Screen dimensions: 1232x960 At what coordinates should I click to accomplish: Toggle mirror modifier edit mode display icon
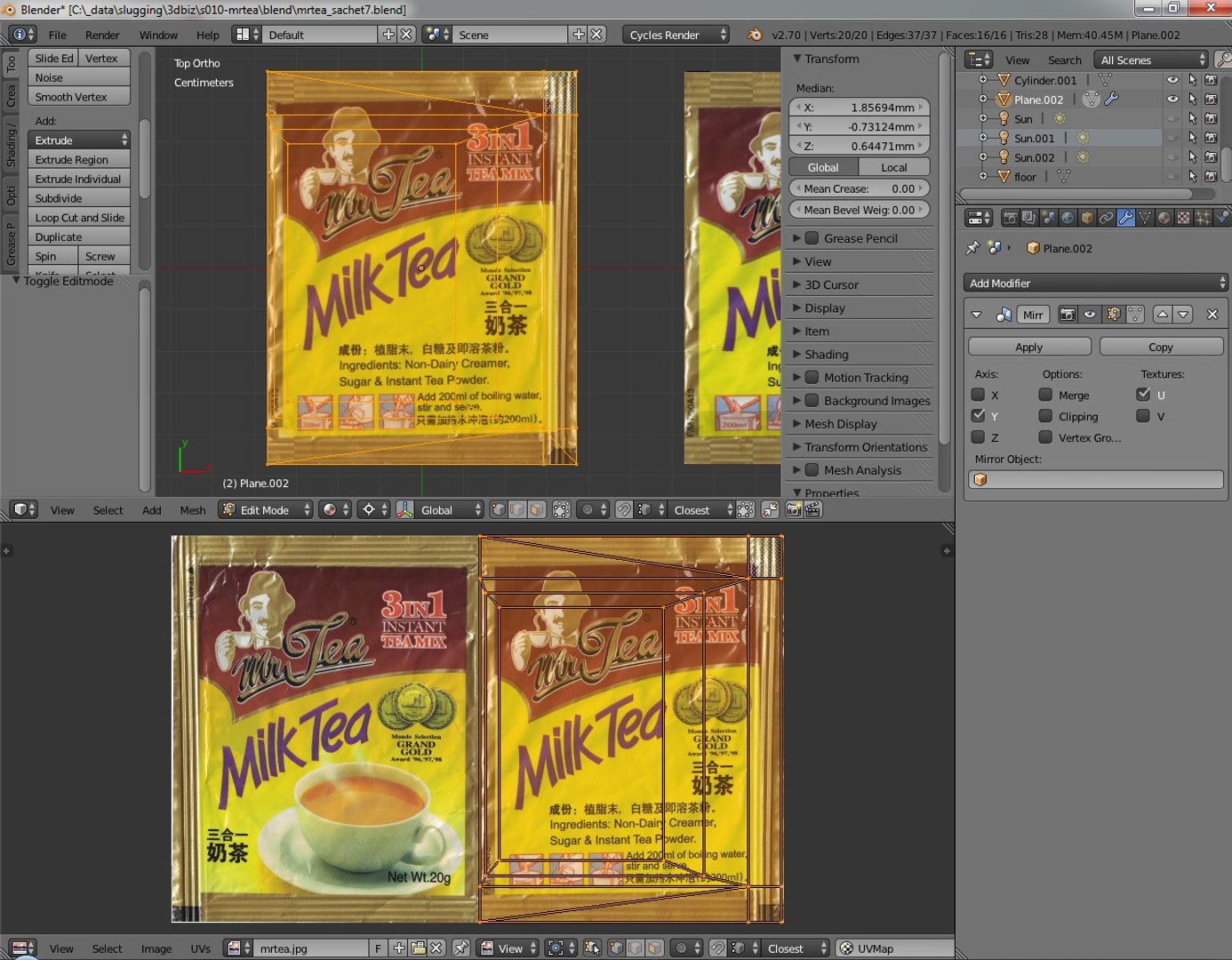(1114, 315)
